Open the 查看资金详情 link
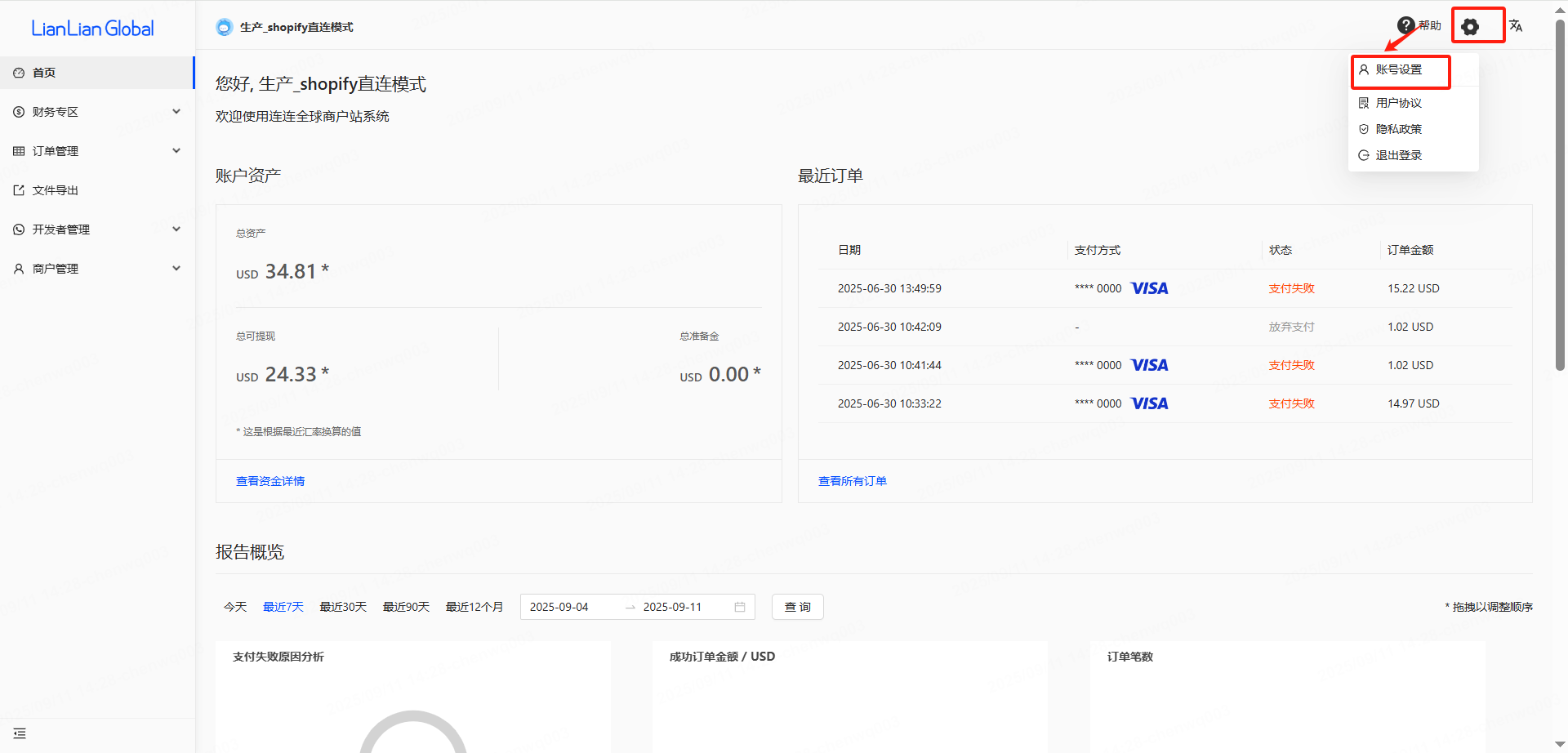The image size is (1568, 753). pyautogui.click(x=270, y=481)
